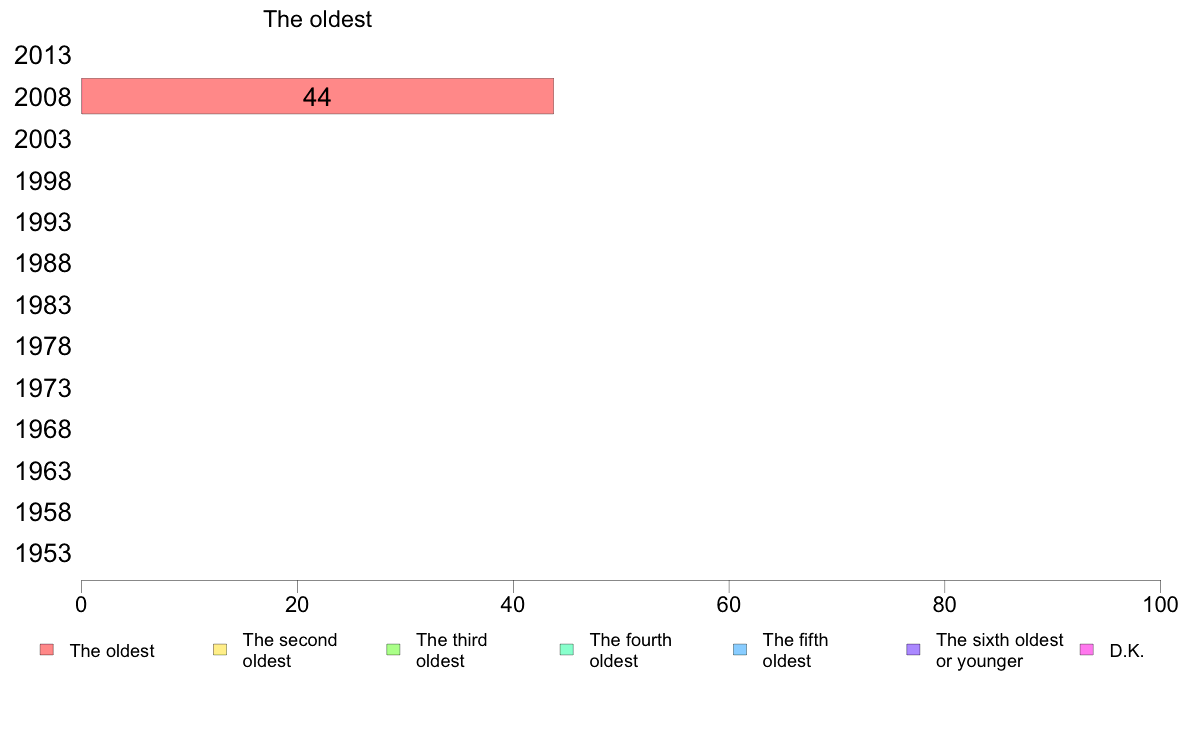Click the 1998 year row label
Image resolution: width=1188 pixels, height=736 pixels.
[x=43, y=181]
